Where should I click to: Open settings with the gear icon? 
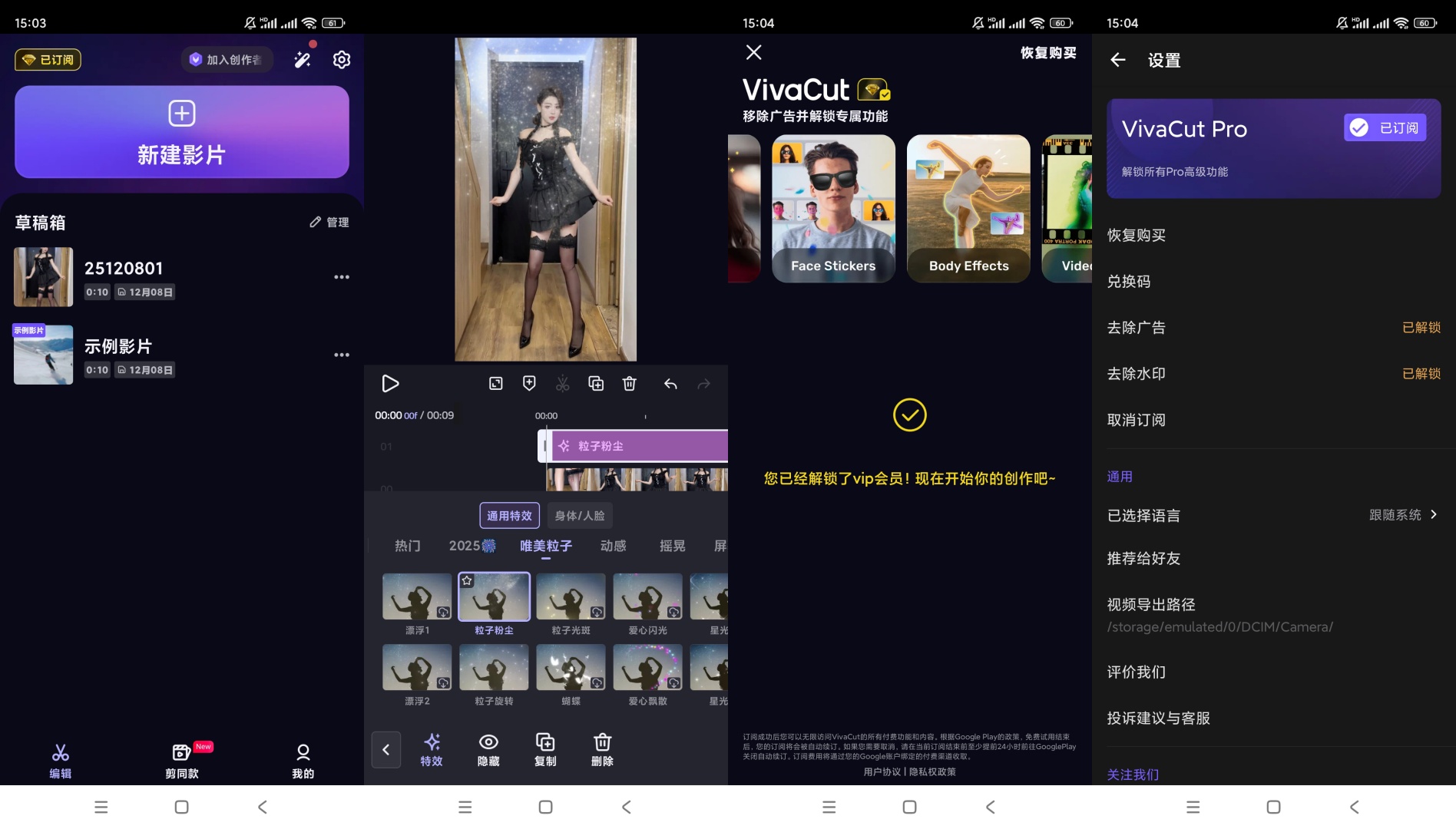coord(342,60)
